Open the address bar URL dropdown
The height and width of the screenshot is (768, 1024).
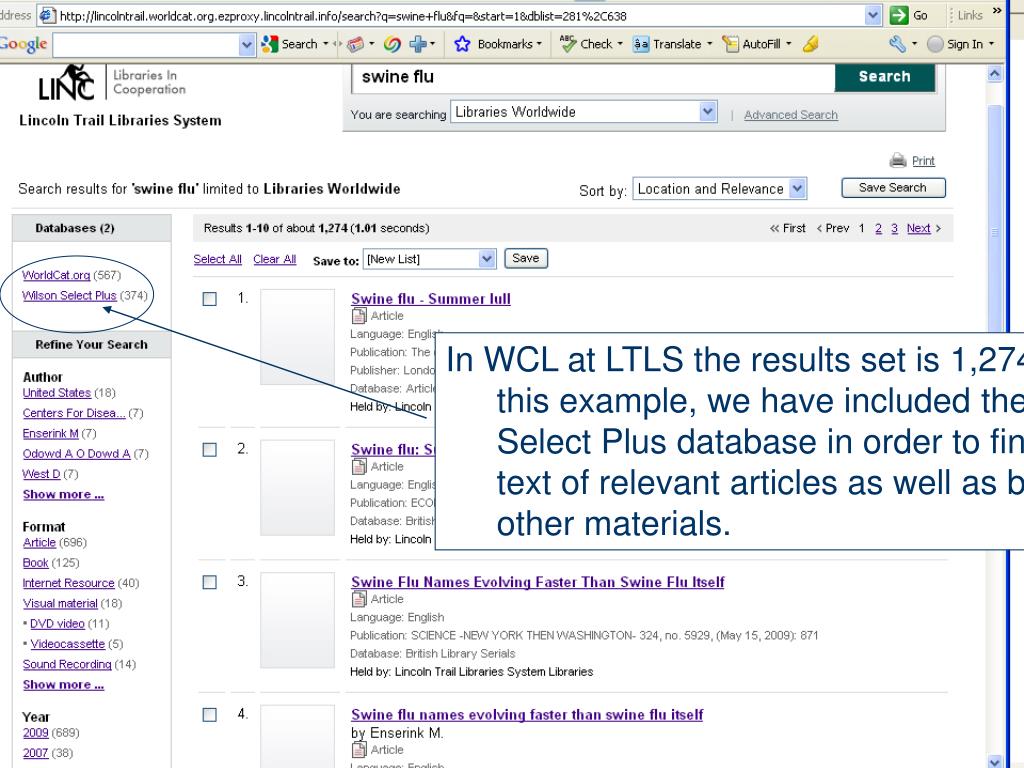click(873, 16)
